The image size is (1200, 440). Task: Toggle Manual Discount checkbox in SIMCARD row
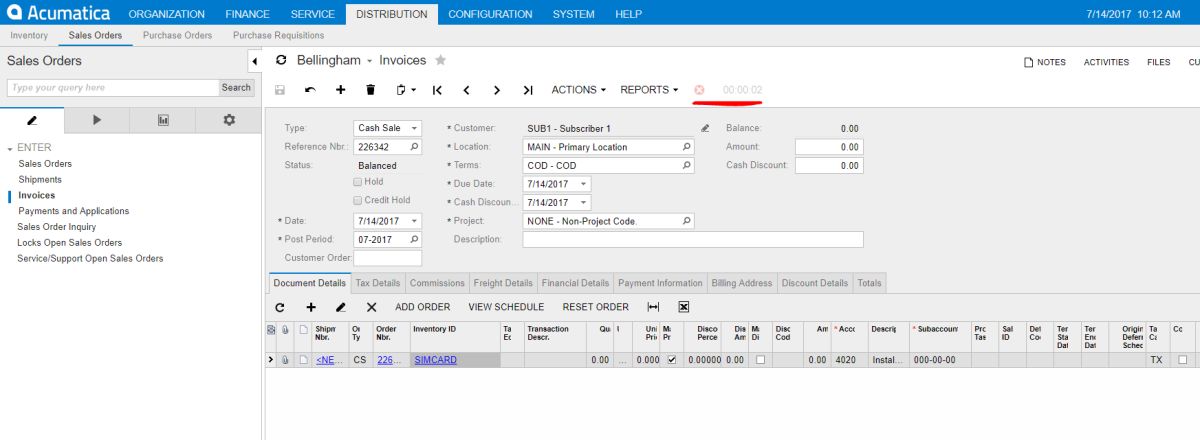click(x=760, y=359)
